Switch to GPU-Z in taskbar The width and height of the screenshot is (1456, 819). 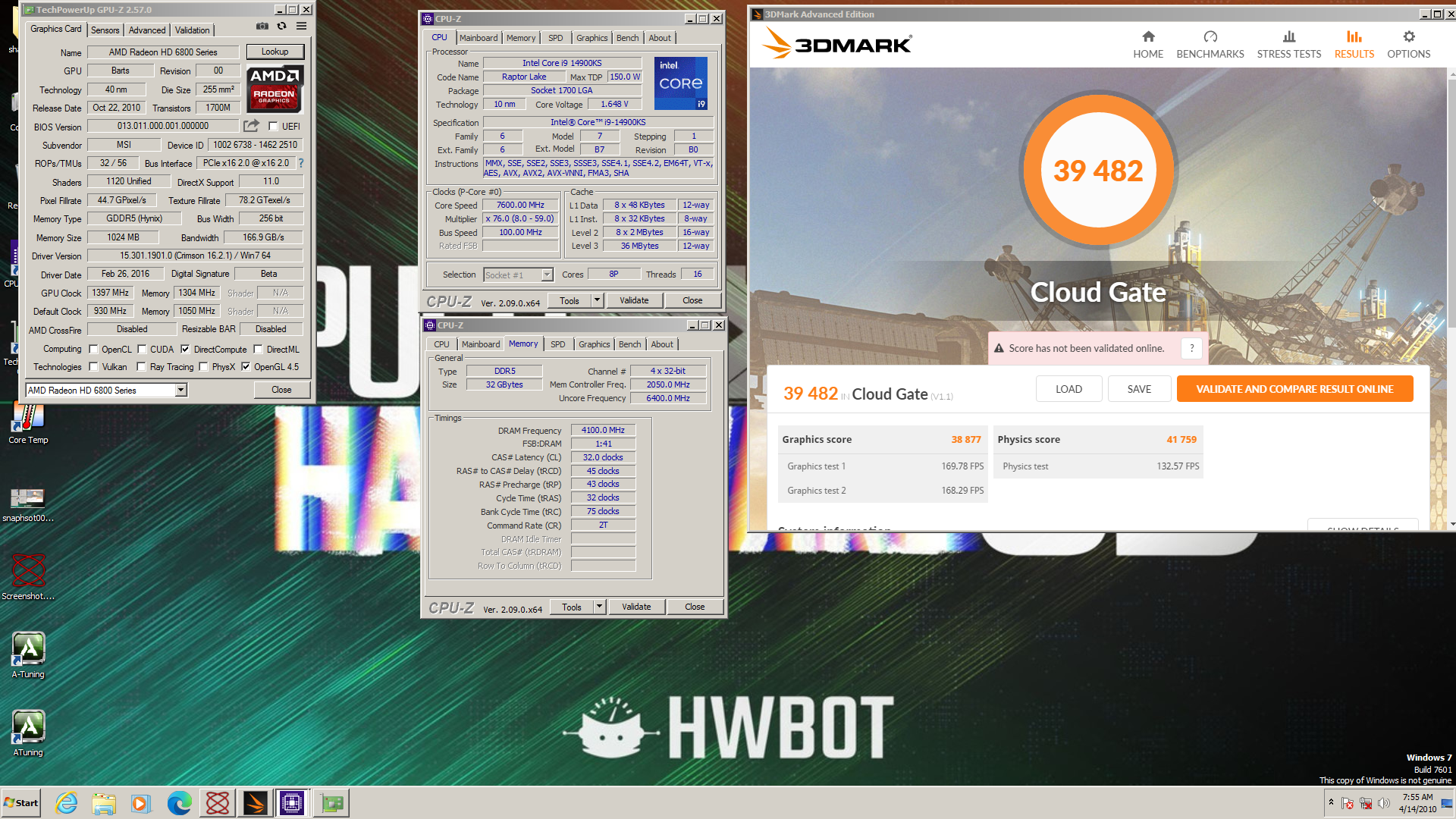pyautogui.click(x=331, y=803)
